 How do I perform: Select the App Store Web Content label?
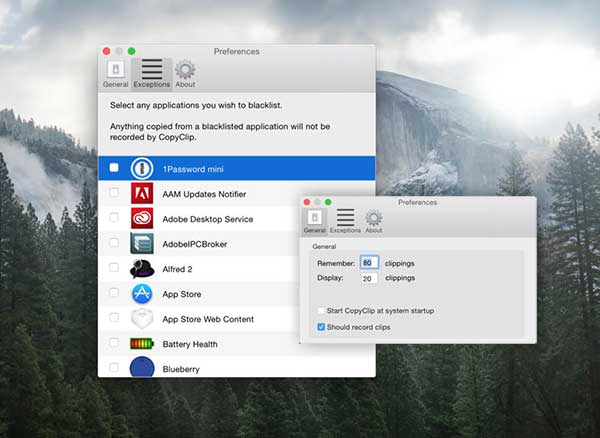208,319
